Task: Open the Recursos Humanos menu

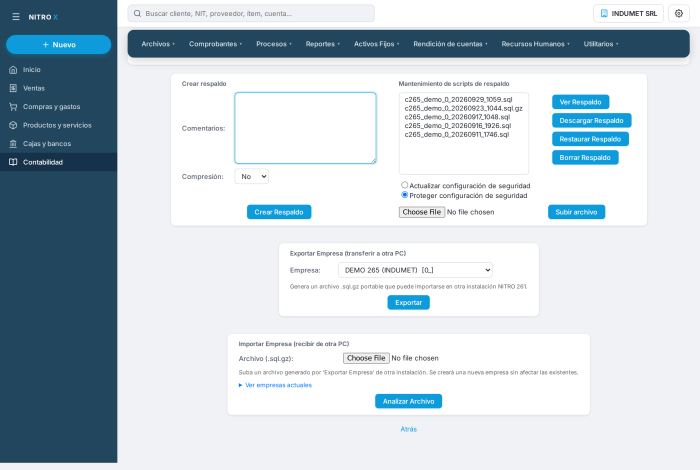Action: click(535, 44)
